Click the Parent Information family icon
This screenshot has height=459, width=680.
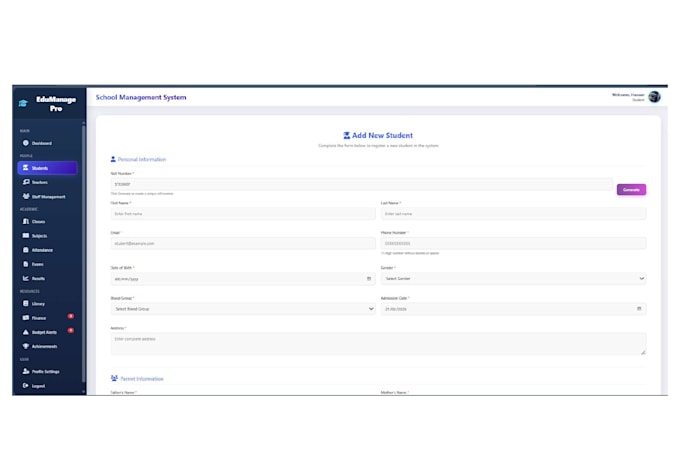114,378
